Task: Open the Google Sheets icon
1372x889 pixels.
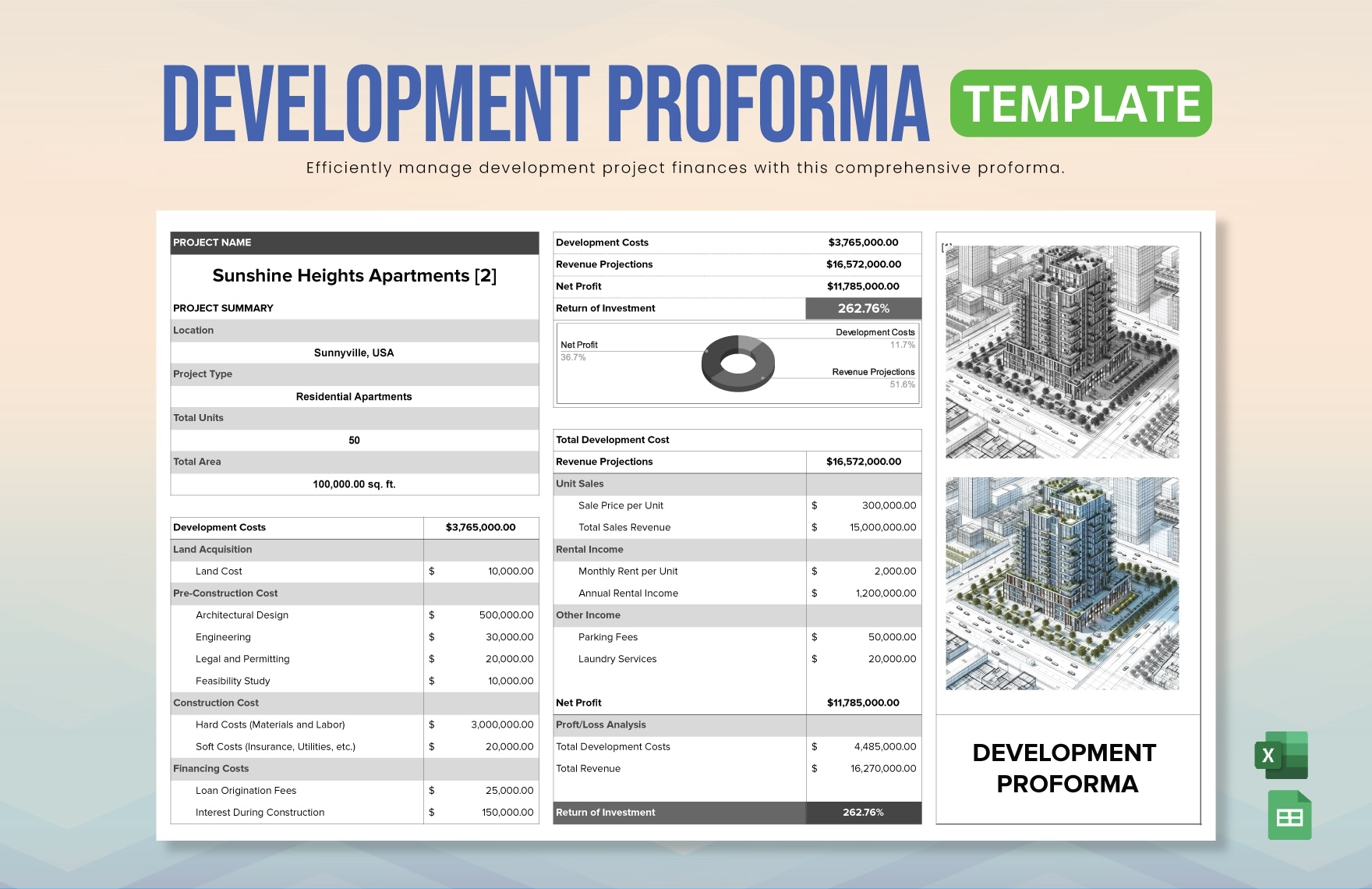Action: point(1289,814)
